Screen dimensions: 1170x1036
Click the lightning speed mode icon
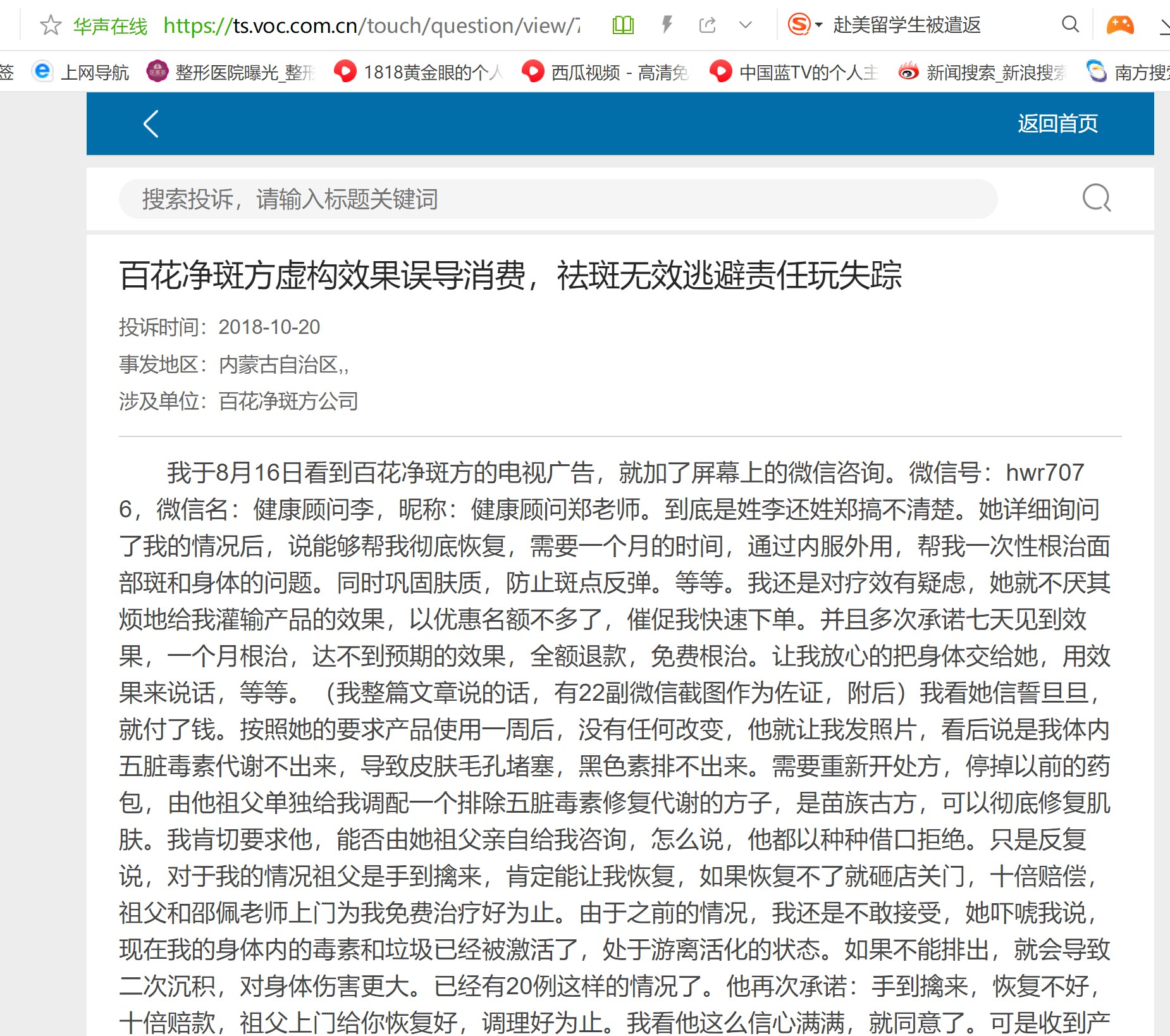[667, 25]
